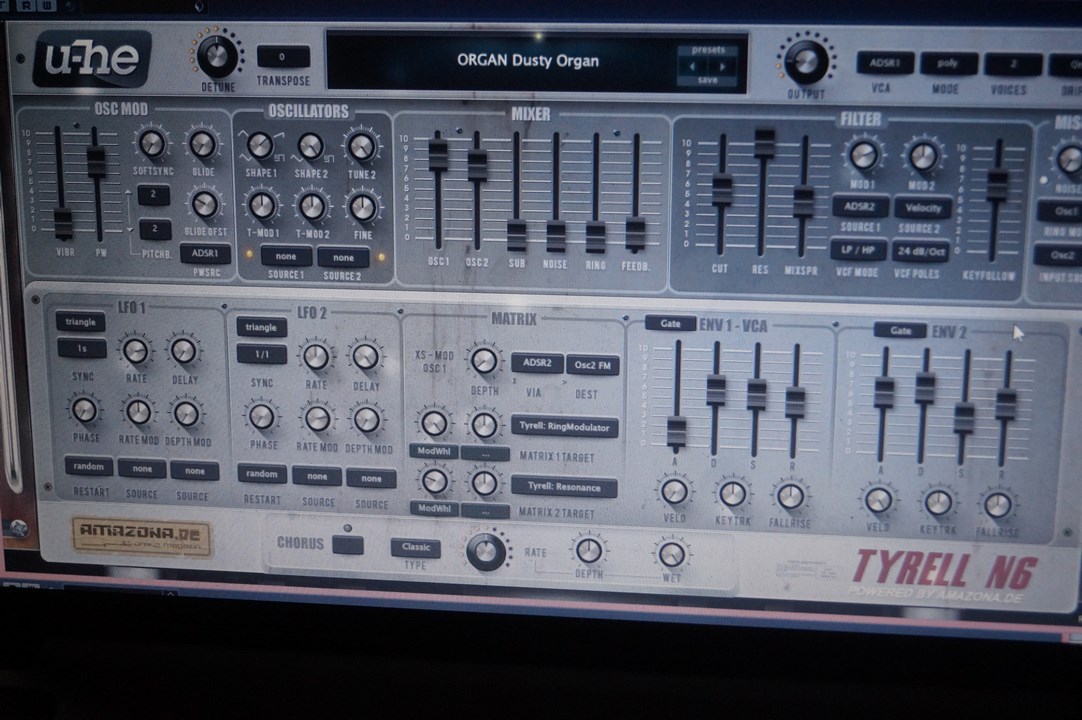This screenshot has width=1082, height=720.
Task: Click the FINE tune knob
Action: tap(363, 207)
